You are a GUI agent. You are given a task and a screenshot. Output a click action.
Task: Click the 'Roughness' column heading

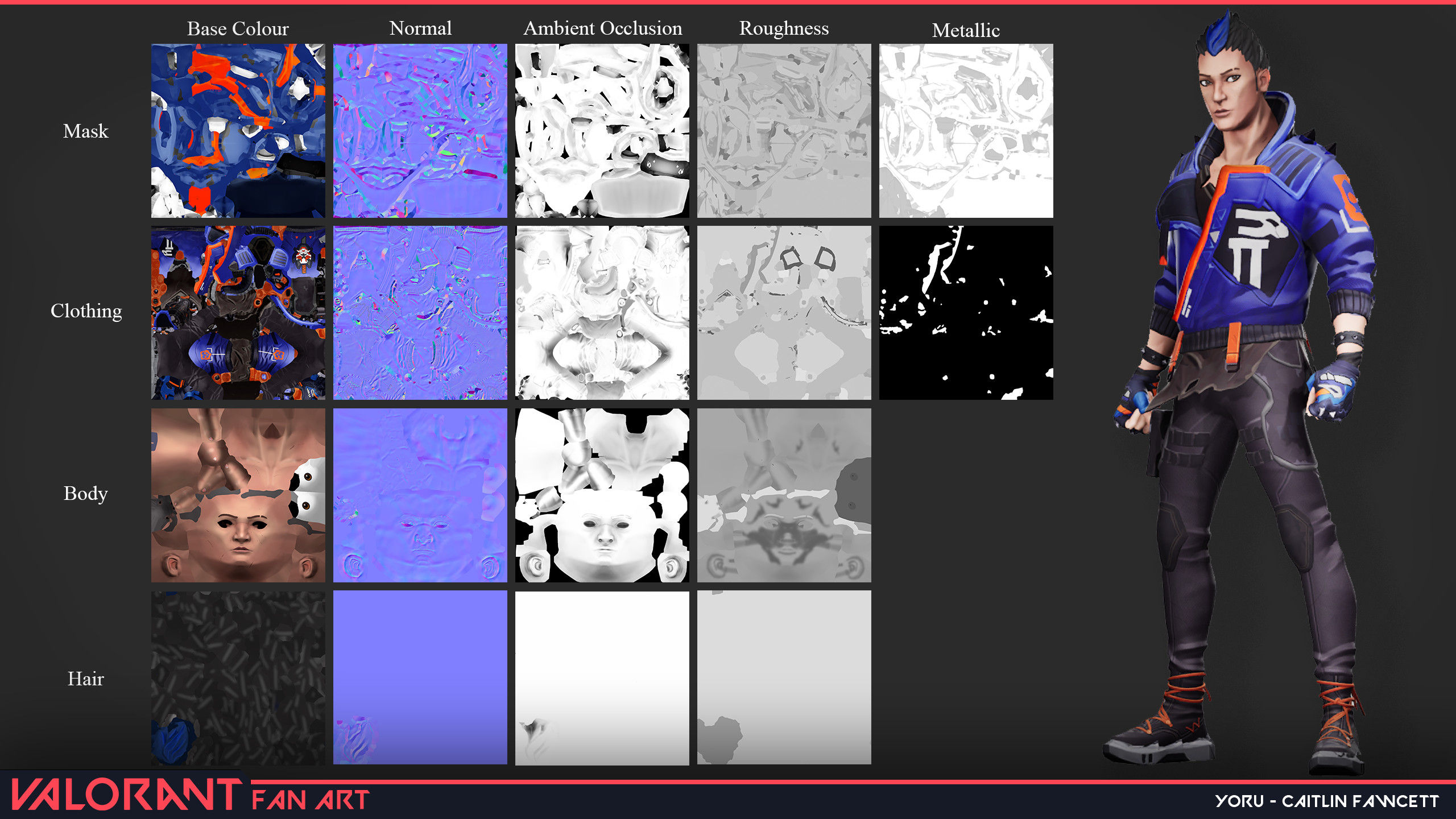(784, 28)
